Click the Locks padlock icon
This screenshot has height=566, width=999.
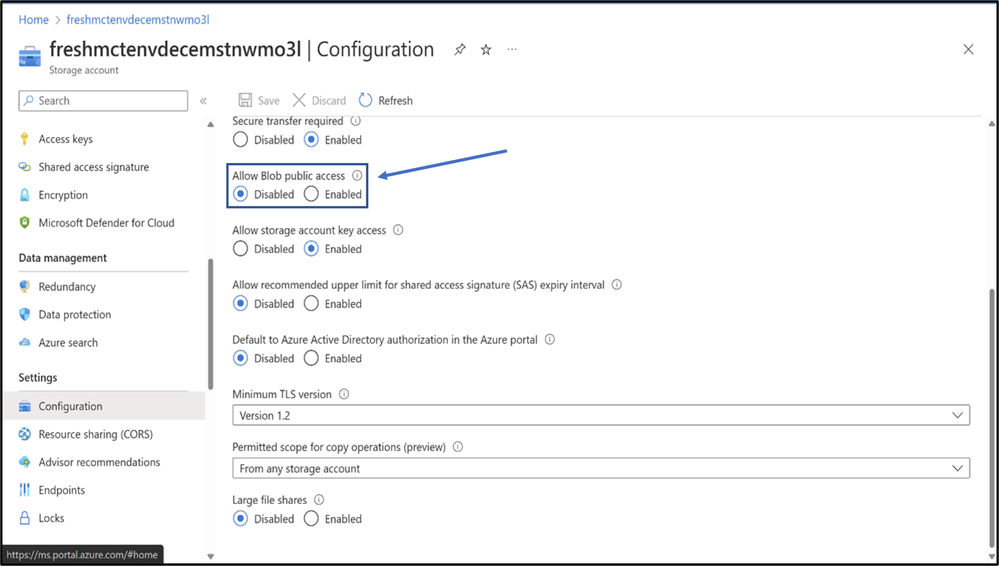coord(25,518)
